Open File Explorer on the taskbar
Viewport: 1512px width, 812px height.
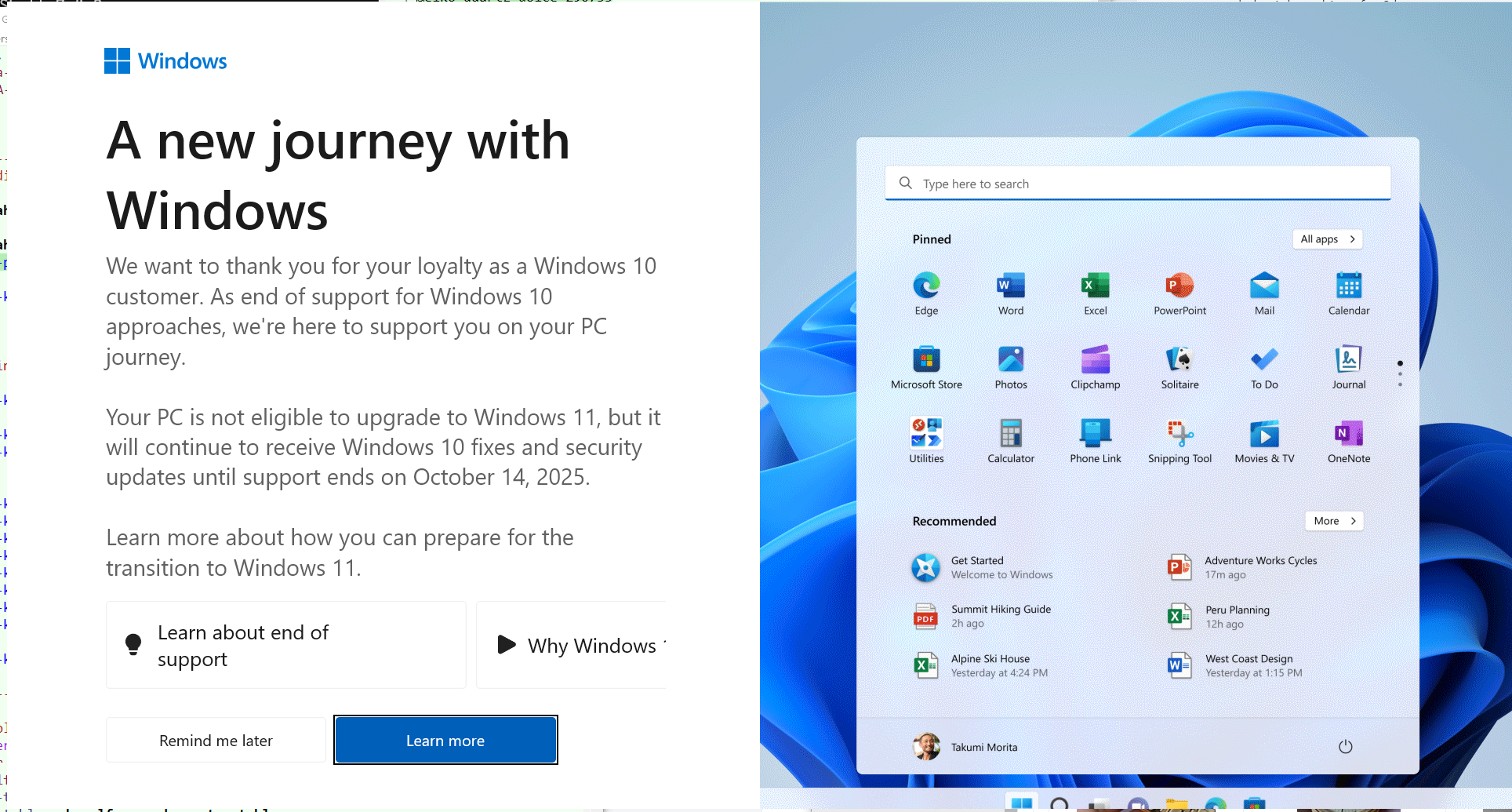[x=1176, y=804]
